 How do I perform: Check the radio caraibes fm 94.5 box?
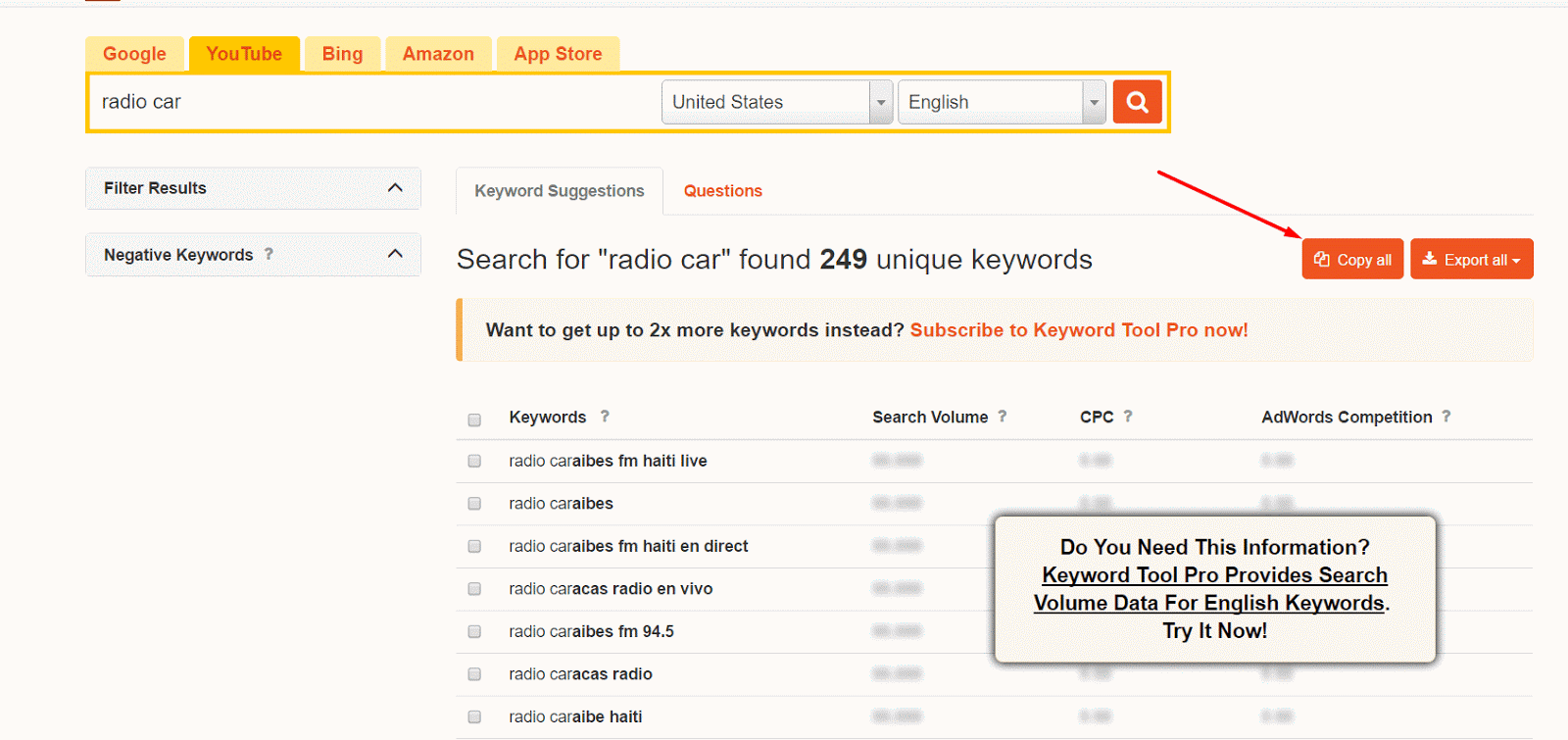coord(474,632)
